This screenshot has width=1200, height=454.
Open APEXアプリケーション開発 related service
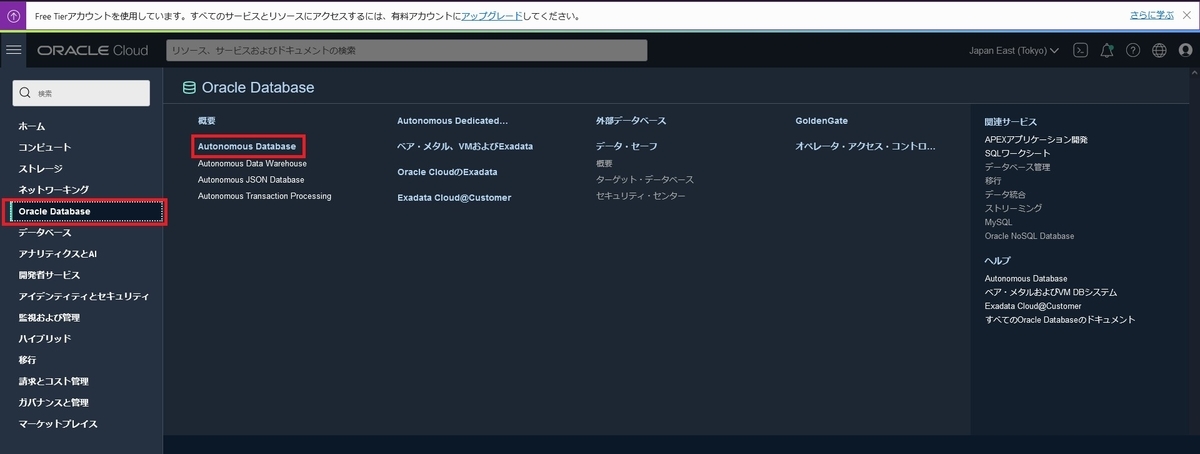coord(1036,139)
